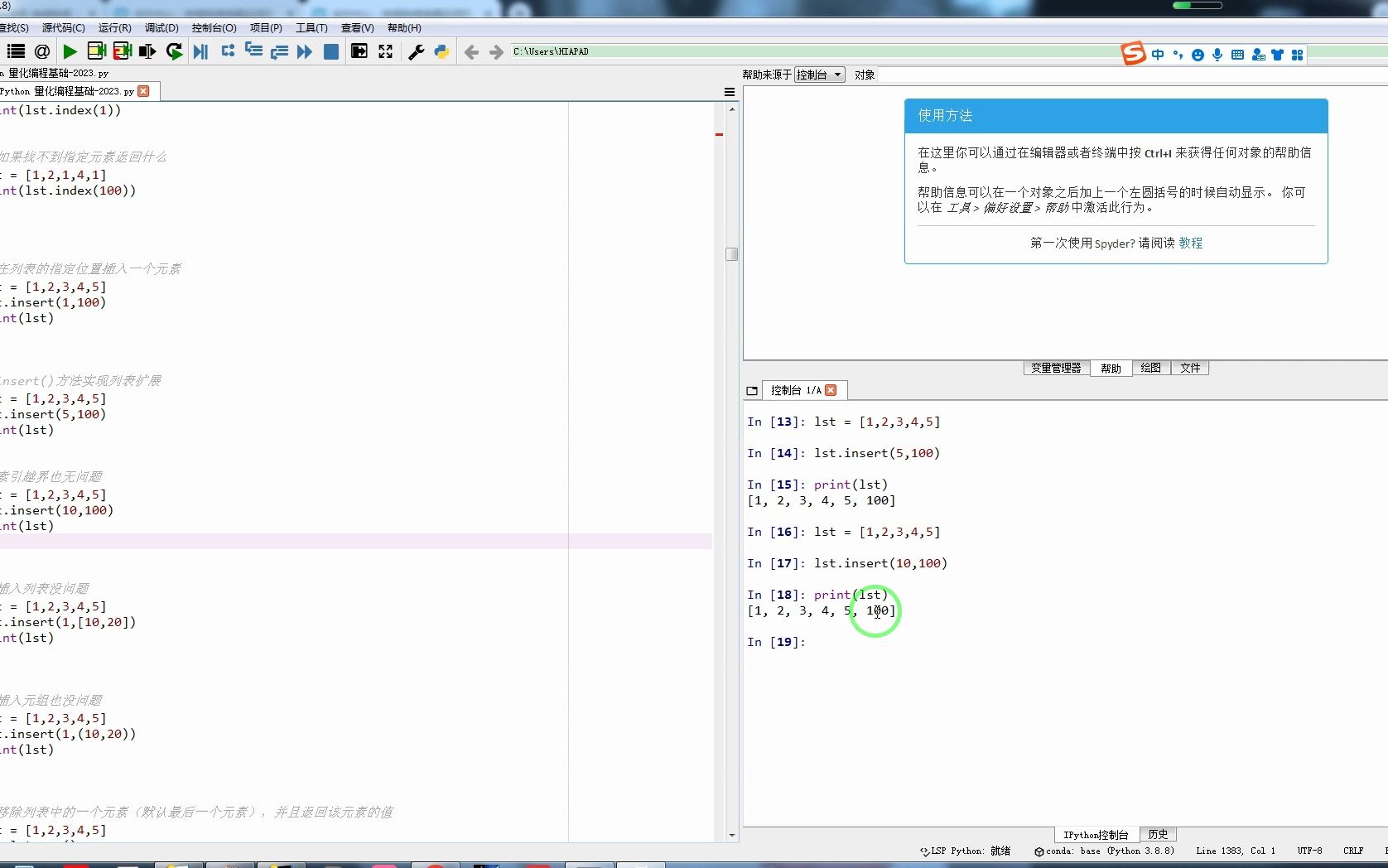The width and height of the screenshot is (1388, 868).
Task: Switch to 文件 tab
Action: pyautogui.click(x=1190, y=368)
